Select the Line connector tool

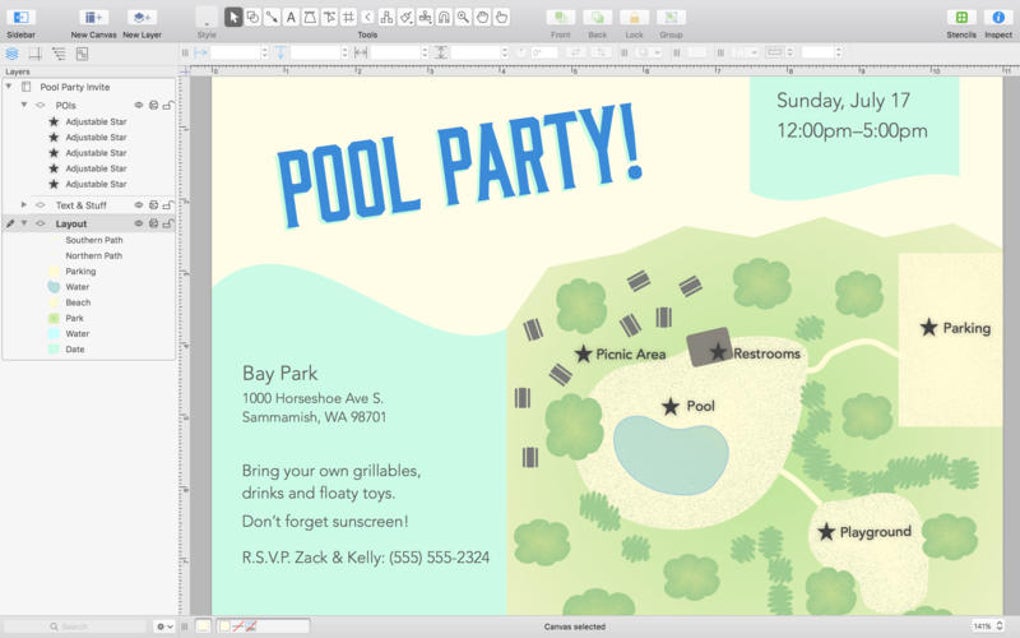(271, 17)
